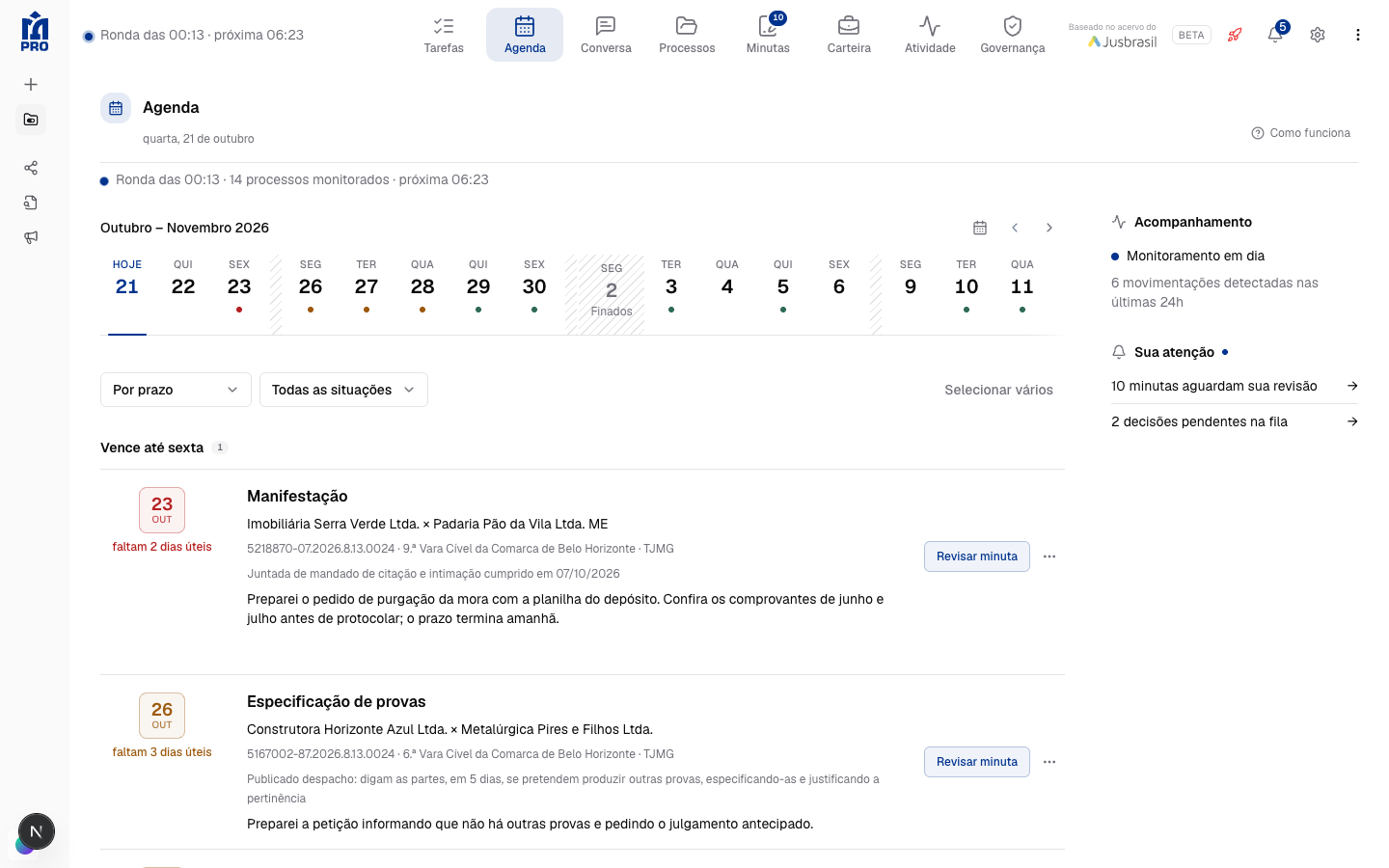This screenshot has height=868, width=1389.
Task: Click Selecionar vários
Action: (998, 390)
